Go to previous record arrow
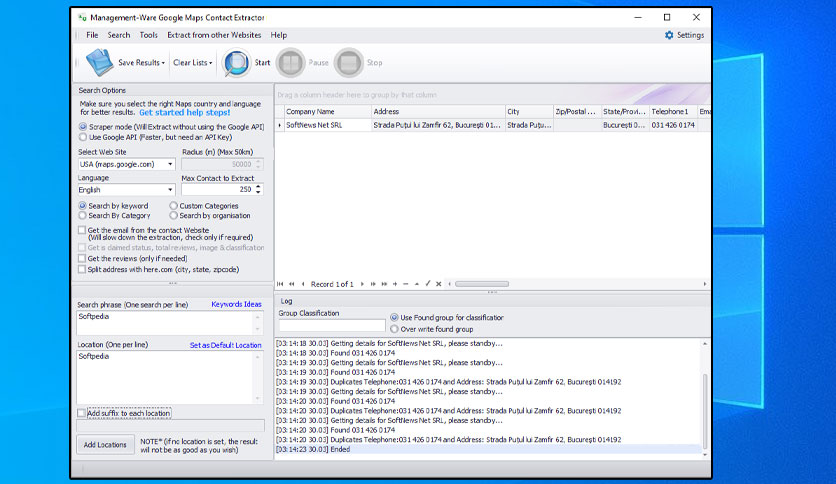Screen dimensions: 836x484 click(303, 284)
